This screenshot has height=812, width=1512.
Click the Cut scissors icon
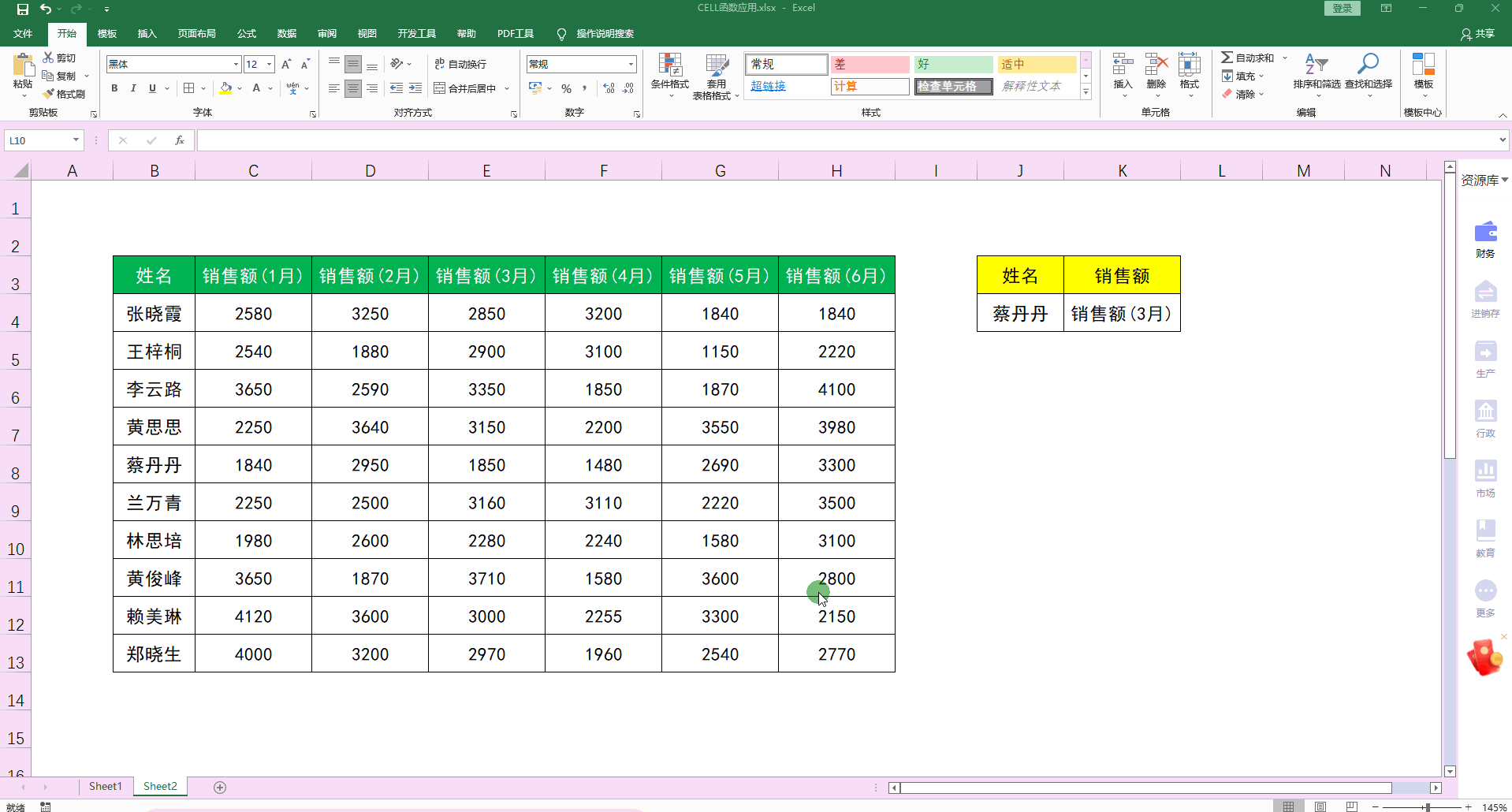coord(49,58)
